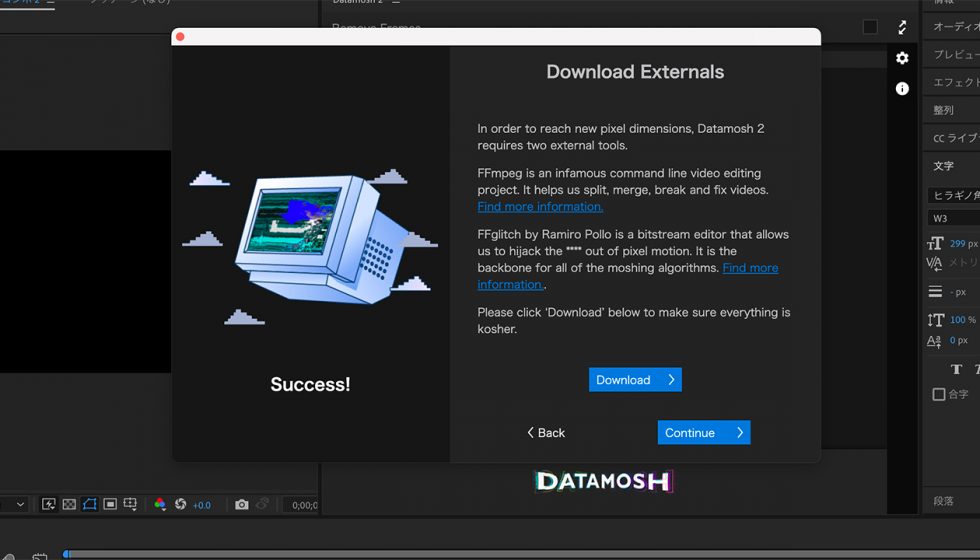This screenshot has width=980, height=560.
Task: Go Back in the Download Externals dialog
Action: pyautogui.click(x=546, y=432)
